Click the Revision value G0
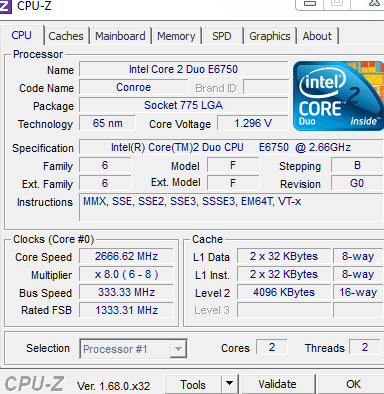 pos(357,183)
